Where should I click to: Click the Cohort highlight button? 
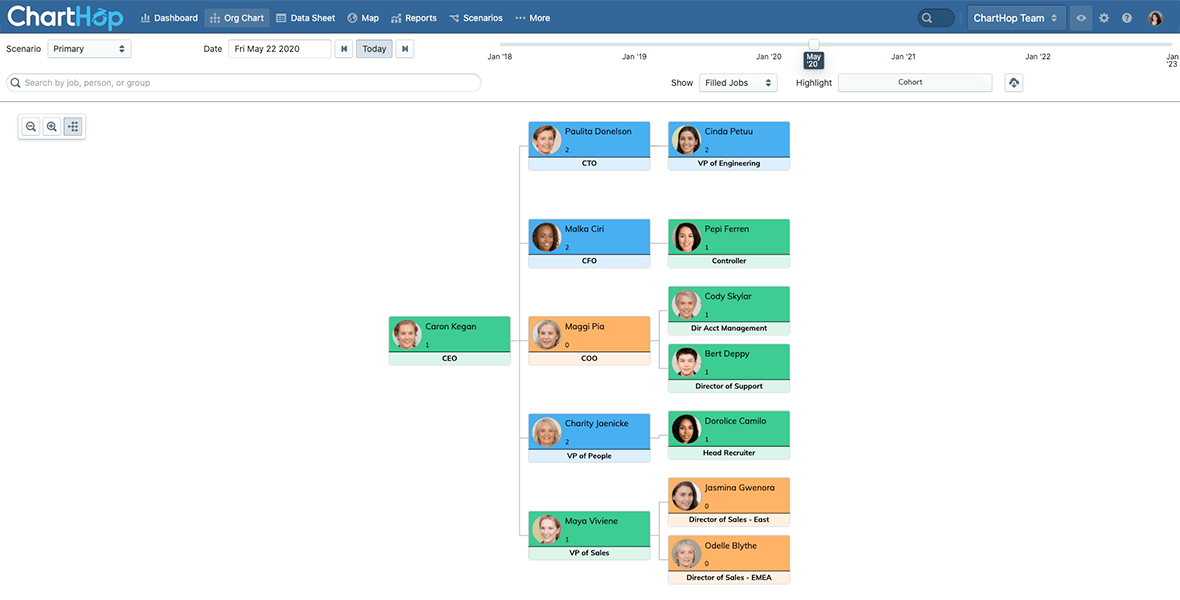tap(914, 83)
